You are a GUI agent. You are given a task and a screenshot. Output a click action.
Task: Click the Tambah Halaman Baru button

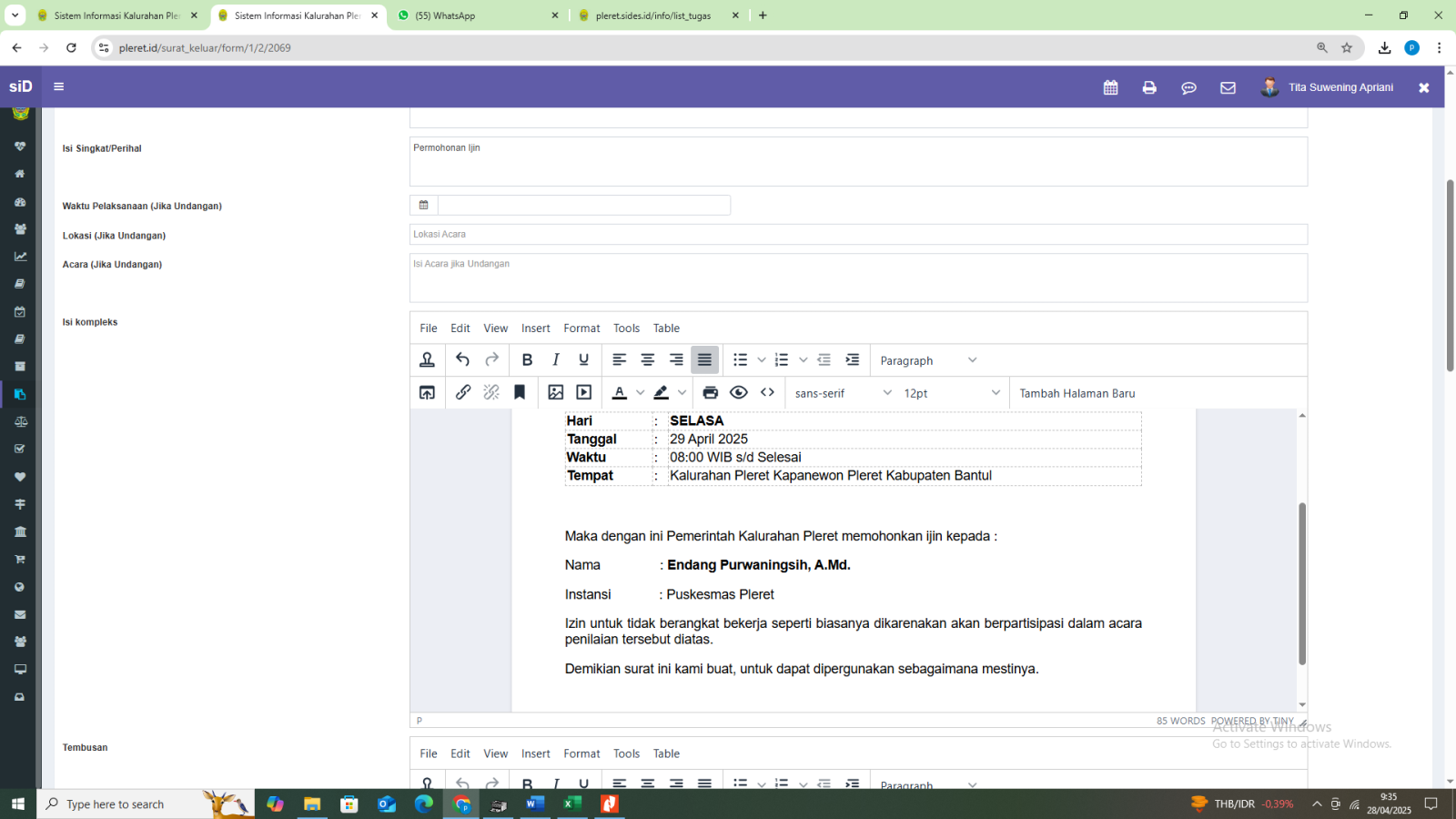1077,393
